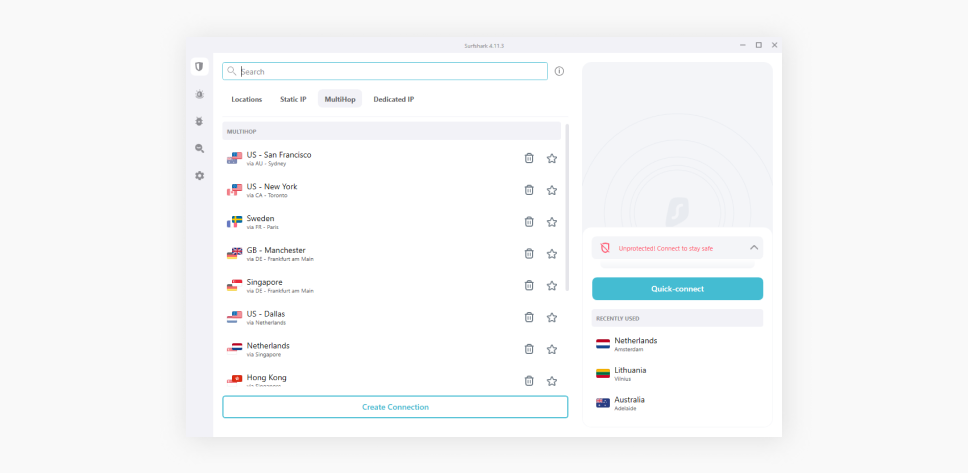Select recently used Netherlands Amsterdam
This screenshot has width=968, height=473.
pos(677,344)
